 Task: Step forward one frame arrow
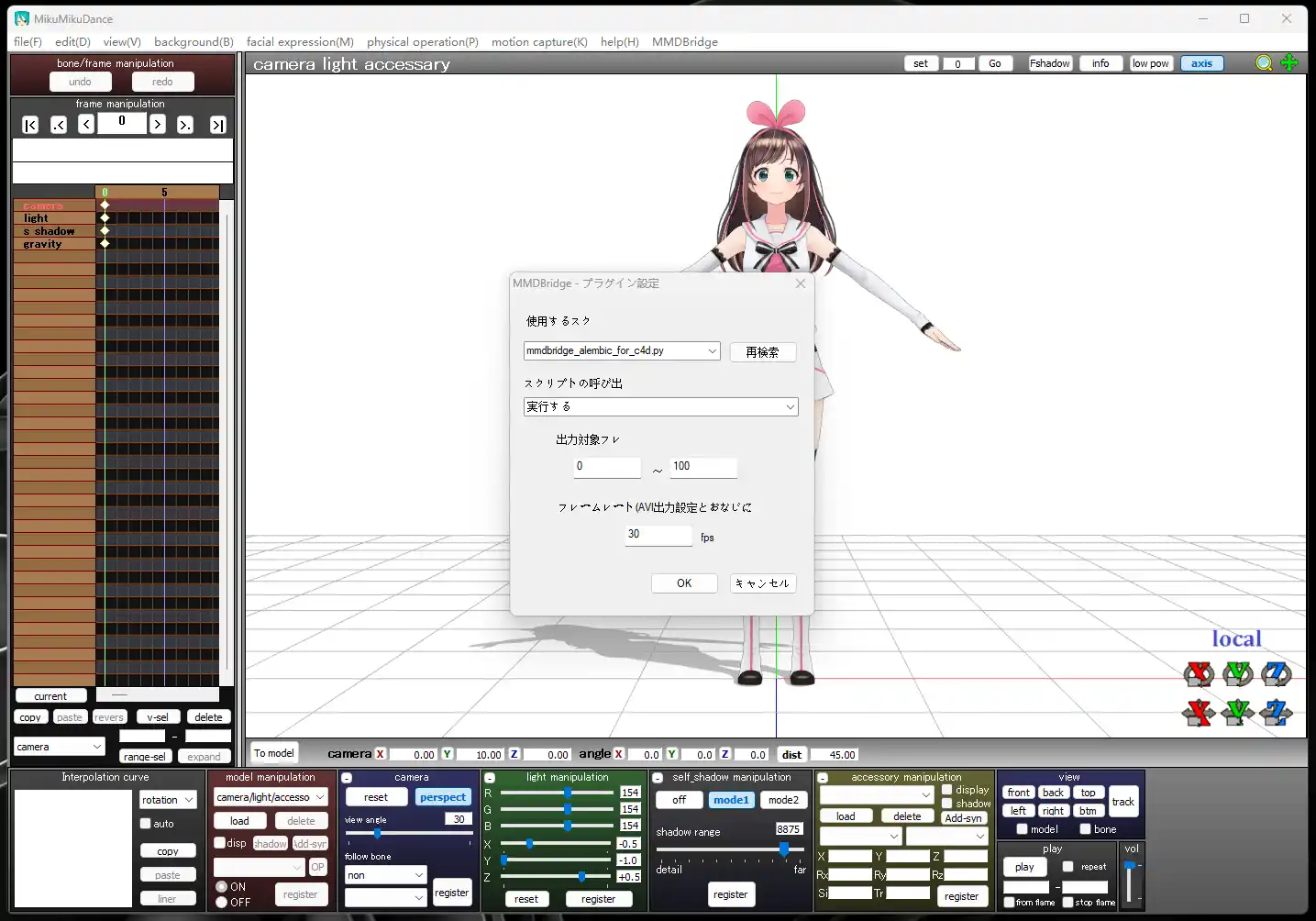coord(158,124)
